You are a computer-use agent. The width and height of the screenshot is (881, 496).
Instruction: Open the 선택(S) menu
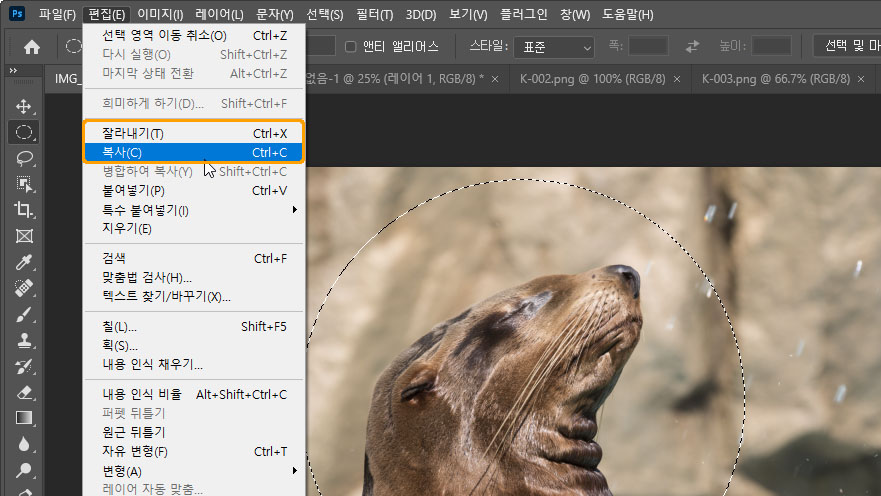click(x=325, y=15)
